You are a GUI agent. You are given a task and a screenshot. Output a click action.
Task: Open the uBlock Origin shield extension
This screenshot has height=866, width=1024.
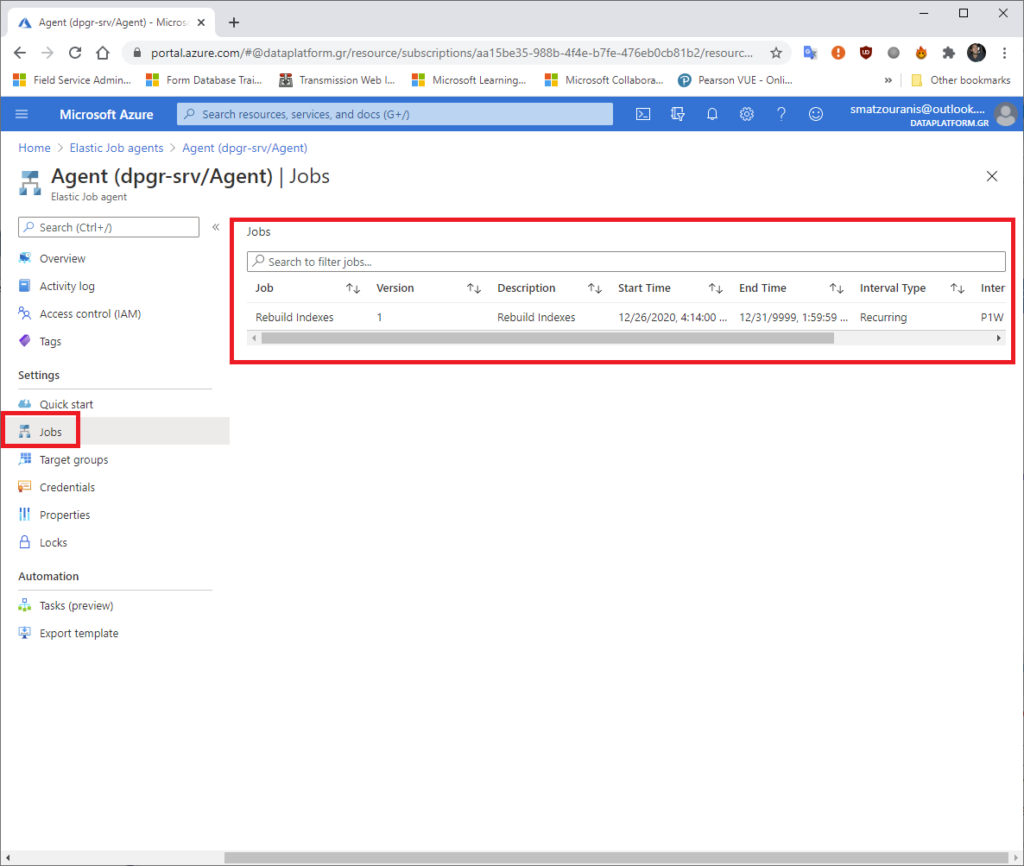[x=866, y=53]
